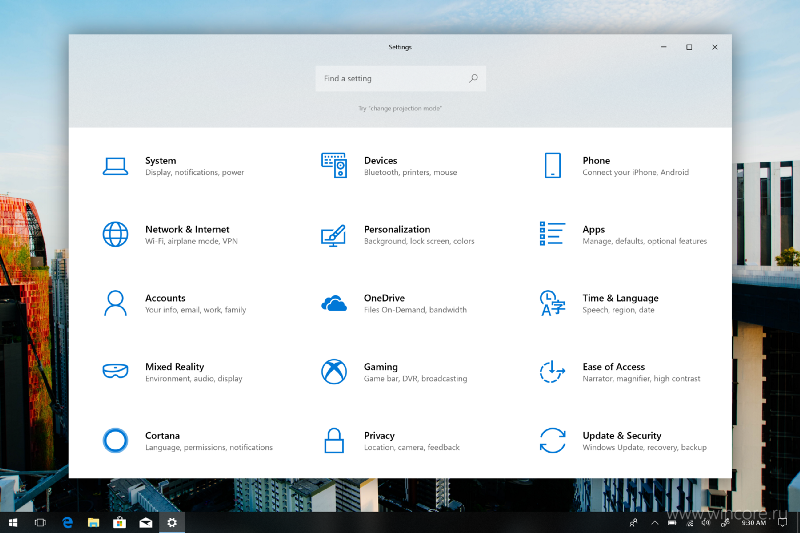The height and width of the screenshot is (533, 800).
Task: Open Accounts via the person icon
Action: pos(115,303)
